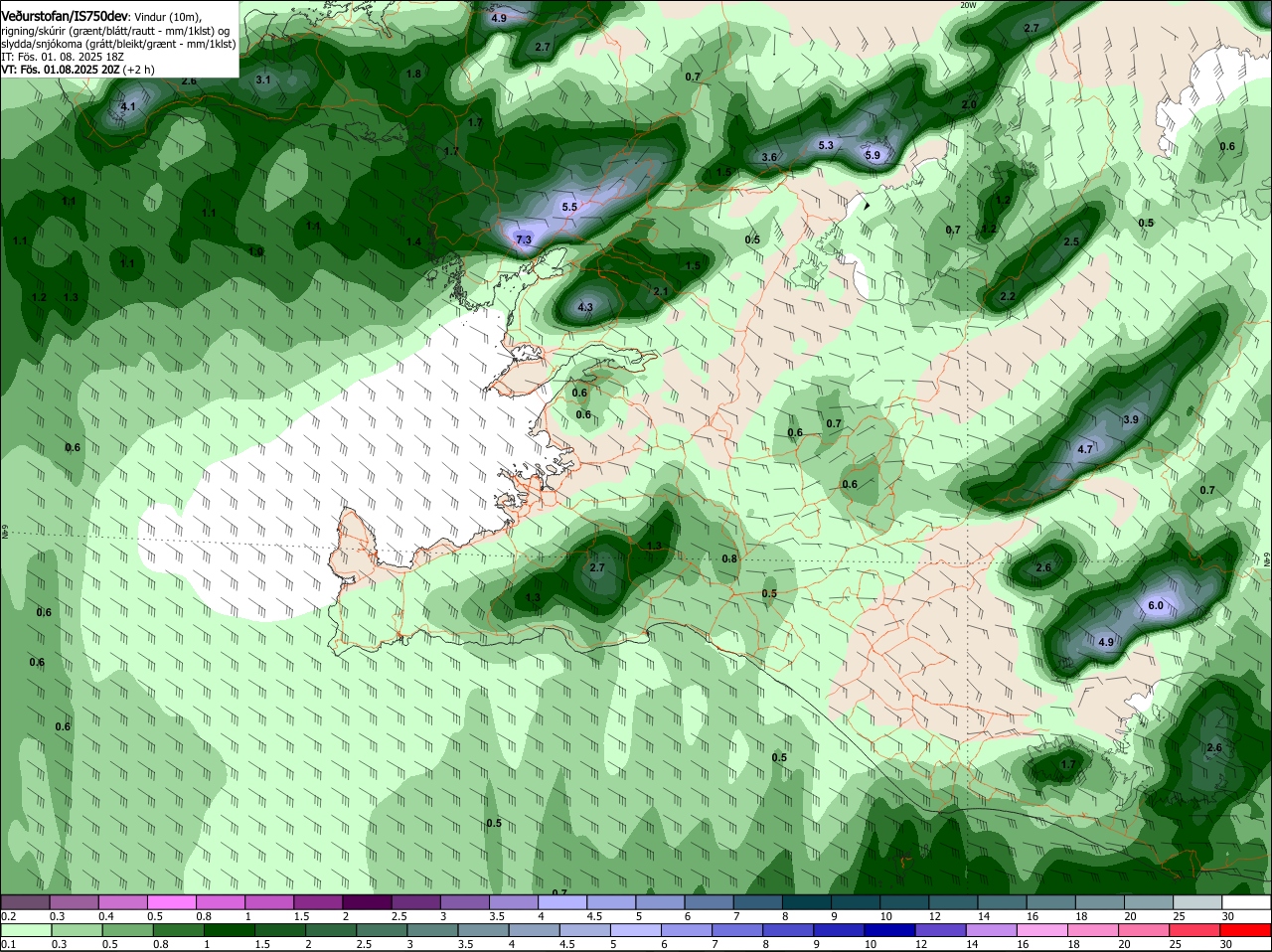Click the IT: Fös. 01. 08. 2025 18Z line
Image resolution: width=1272 pixels, height=952 pixels.
coord(63,57)
